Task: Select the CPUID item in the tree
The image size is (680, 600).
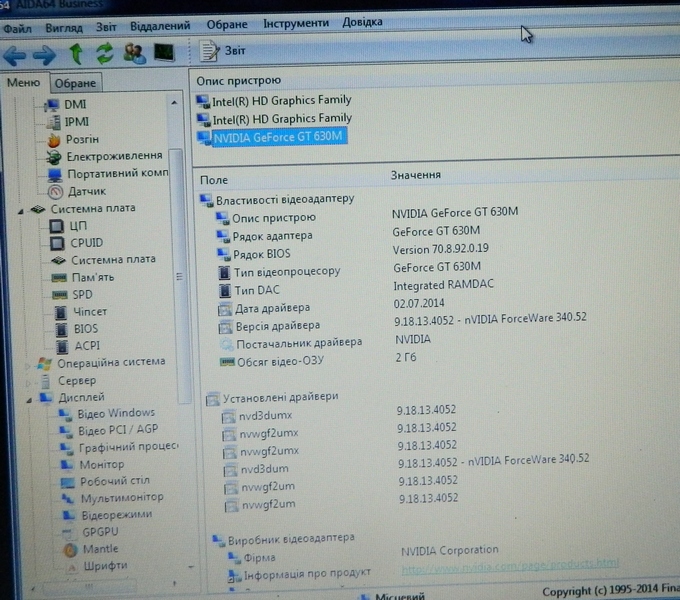Action: pos(86,242)
